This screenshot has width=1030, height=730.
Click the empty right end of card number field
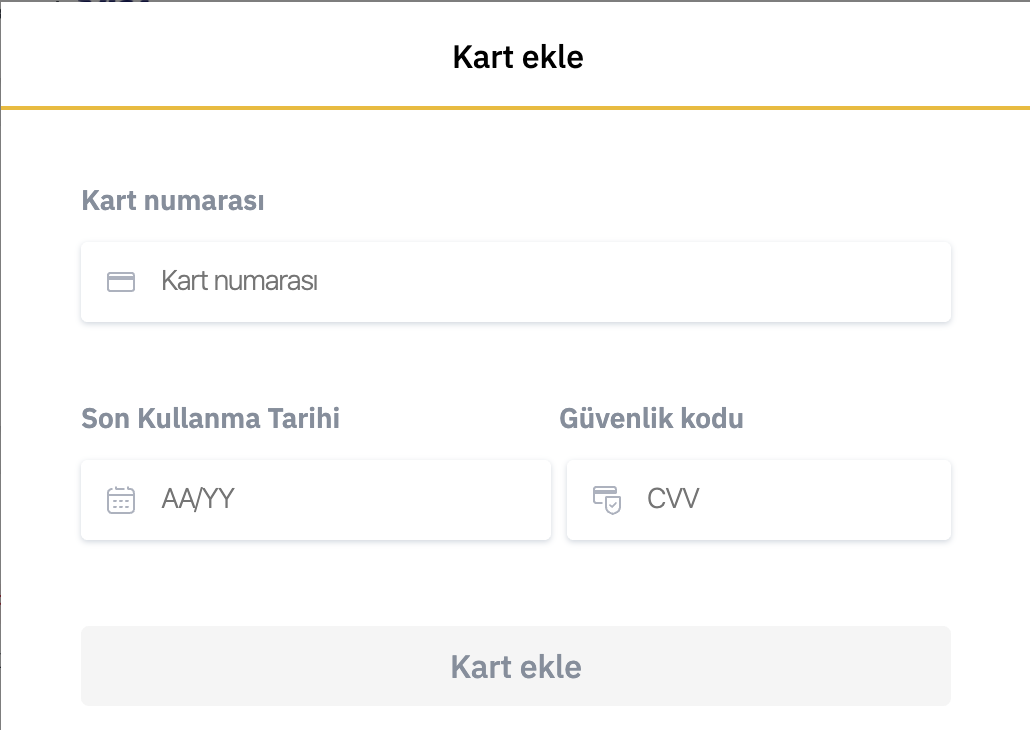coord(880,282)
